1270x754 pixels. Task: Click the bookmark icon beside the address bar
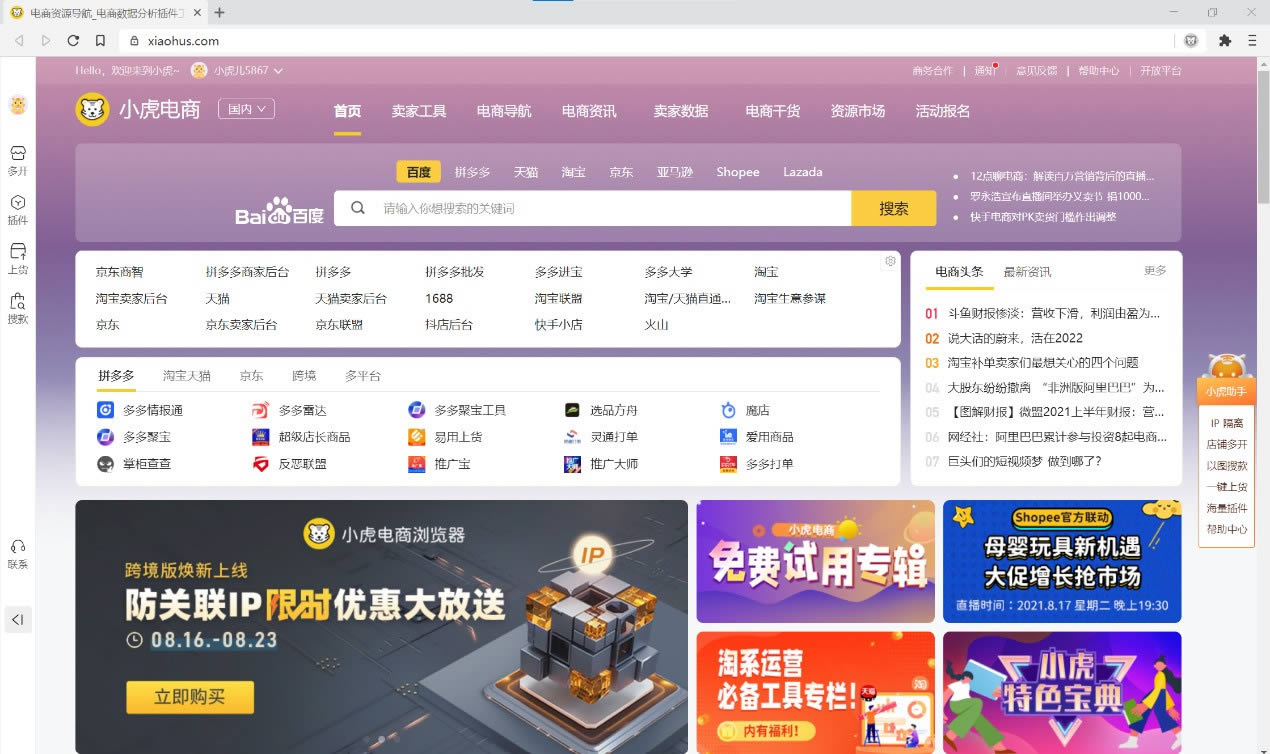click(100, 41)
